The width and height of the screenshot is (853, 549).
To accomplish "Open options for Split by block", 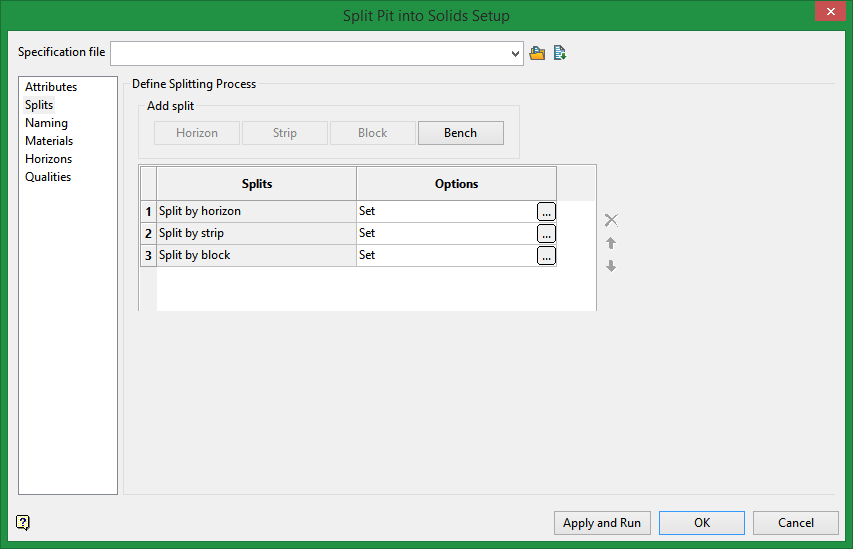I will coord(546,256).
